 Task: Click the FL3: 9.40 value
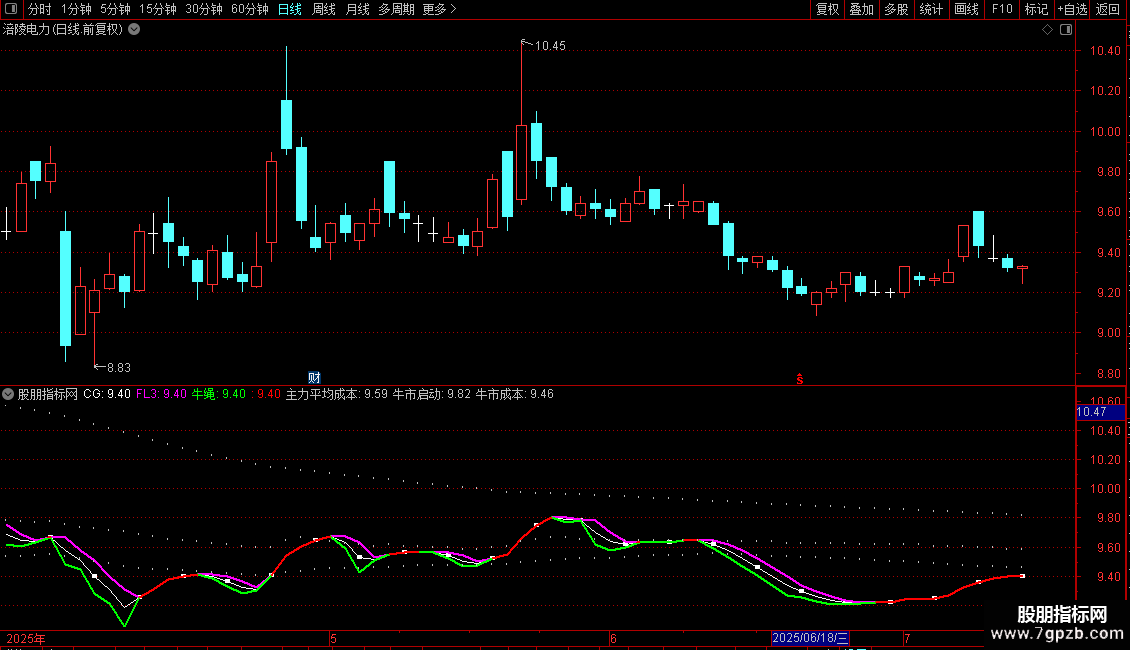tap(161, 394)
